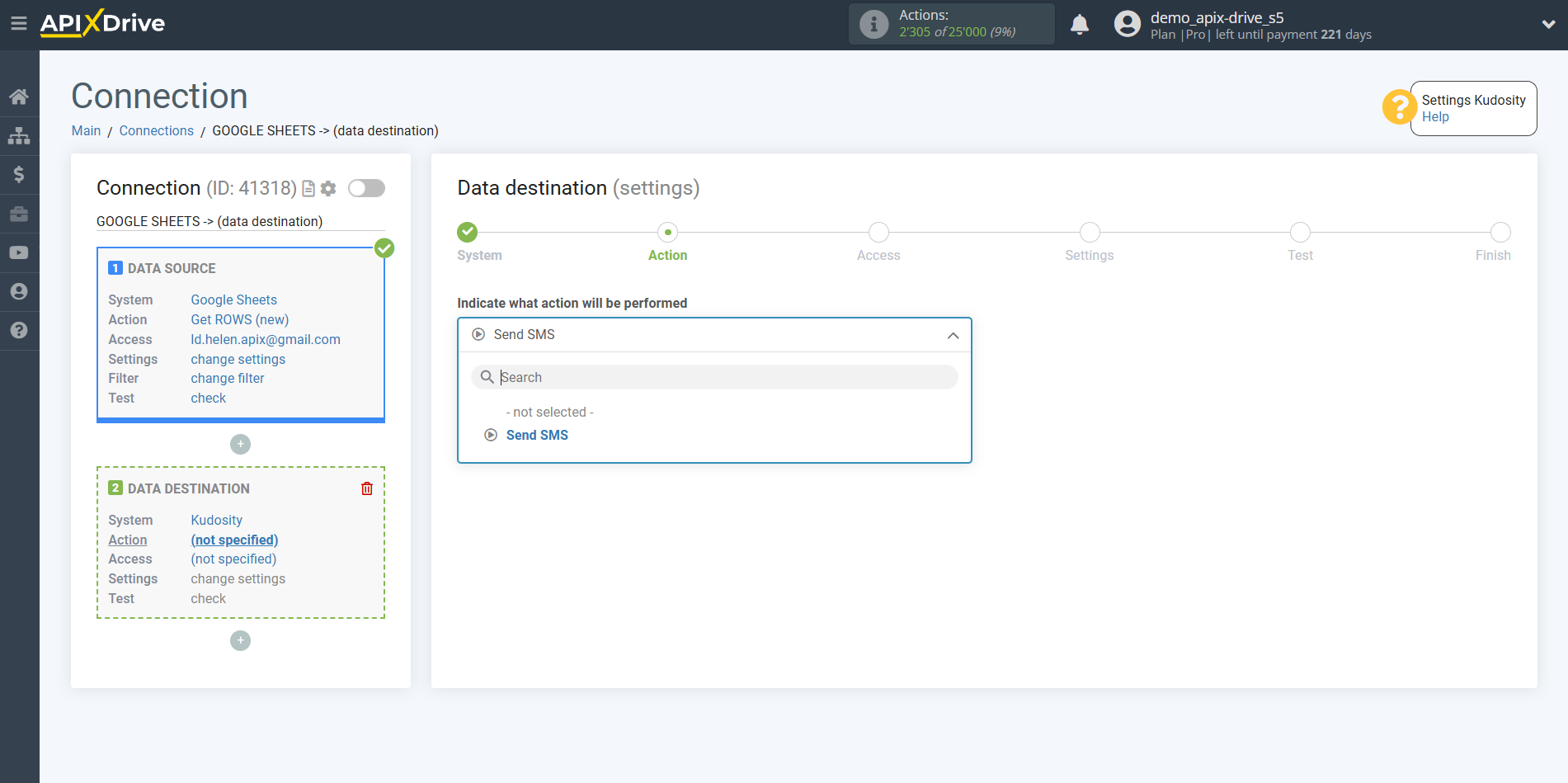
Task: Click in the Search field
Action: point(714,377)
